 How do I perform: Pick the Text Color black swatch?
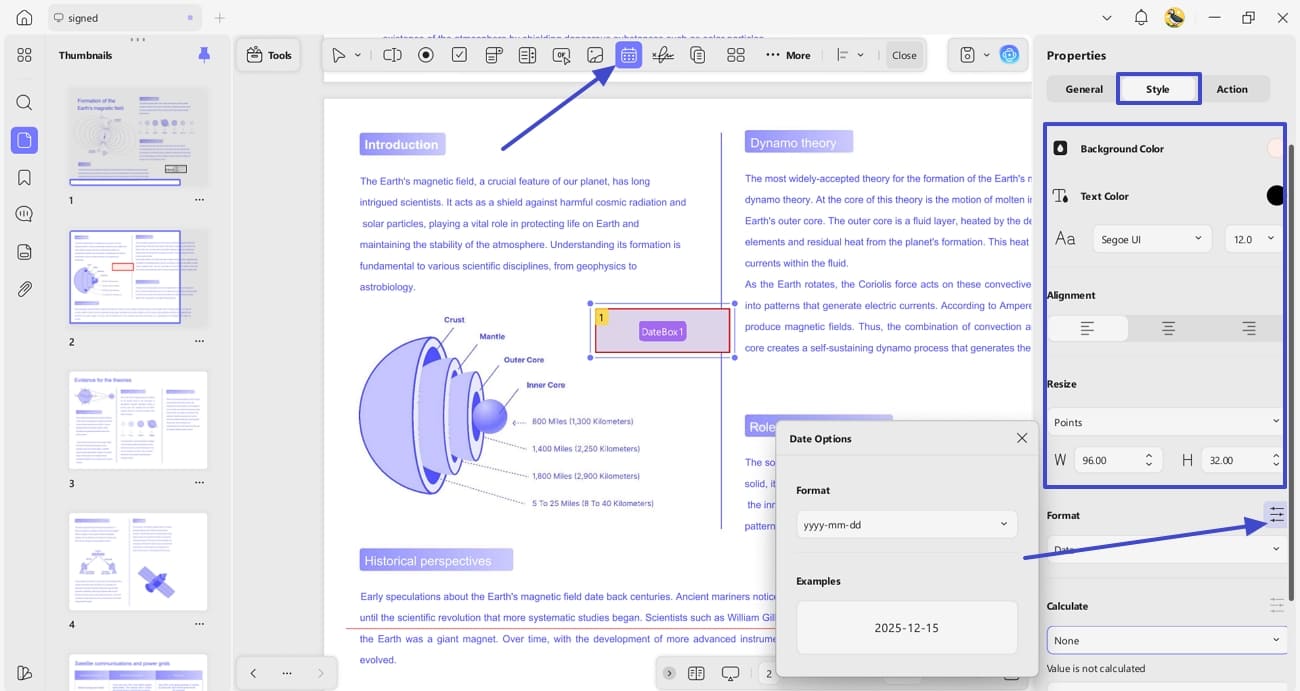point(1275,196)
